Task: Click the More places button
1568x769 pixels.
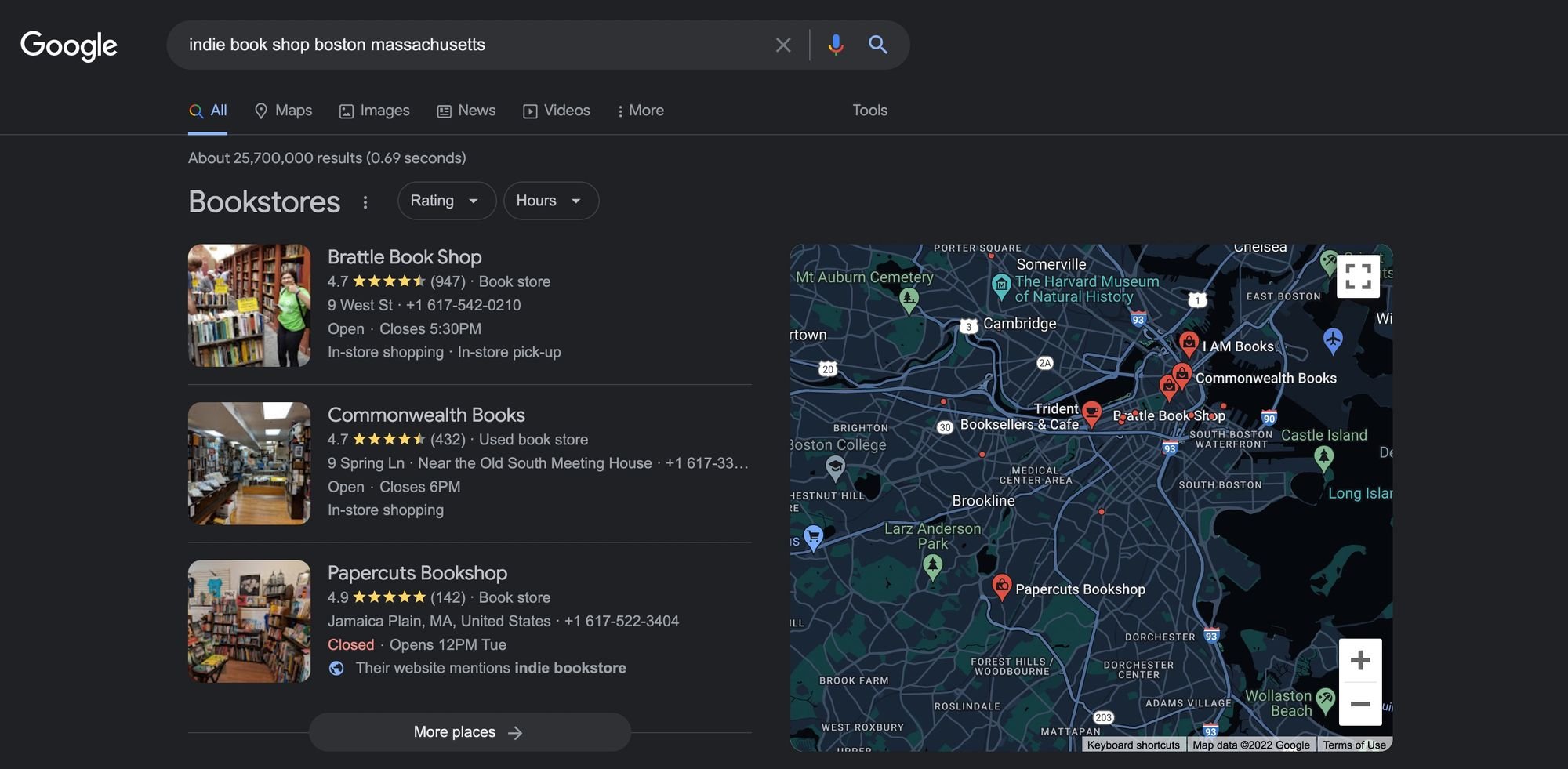Action: [469, 732]
